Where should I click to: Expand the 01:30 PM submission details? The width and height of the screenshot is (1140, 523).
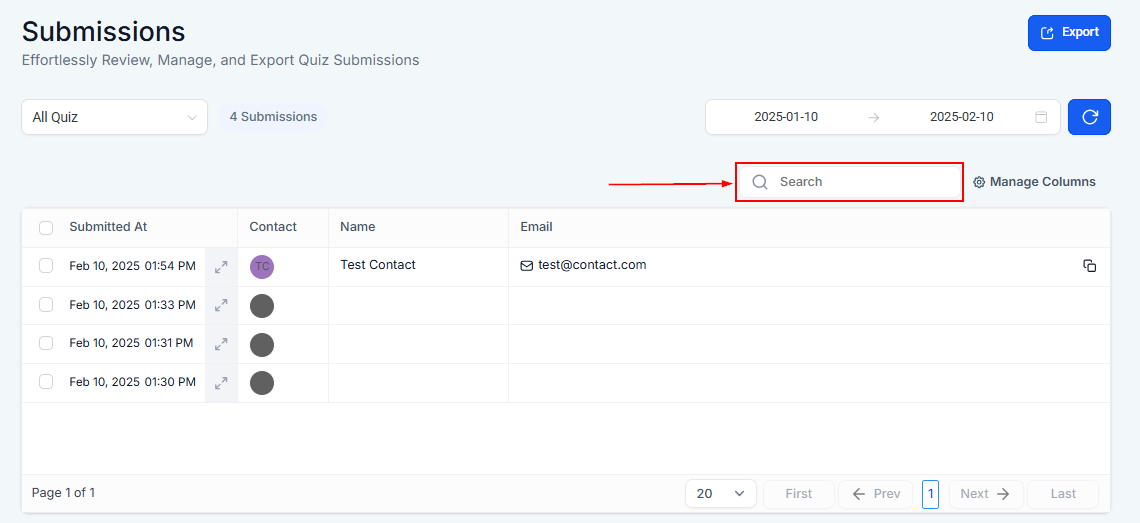click(x=221, y=383)
